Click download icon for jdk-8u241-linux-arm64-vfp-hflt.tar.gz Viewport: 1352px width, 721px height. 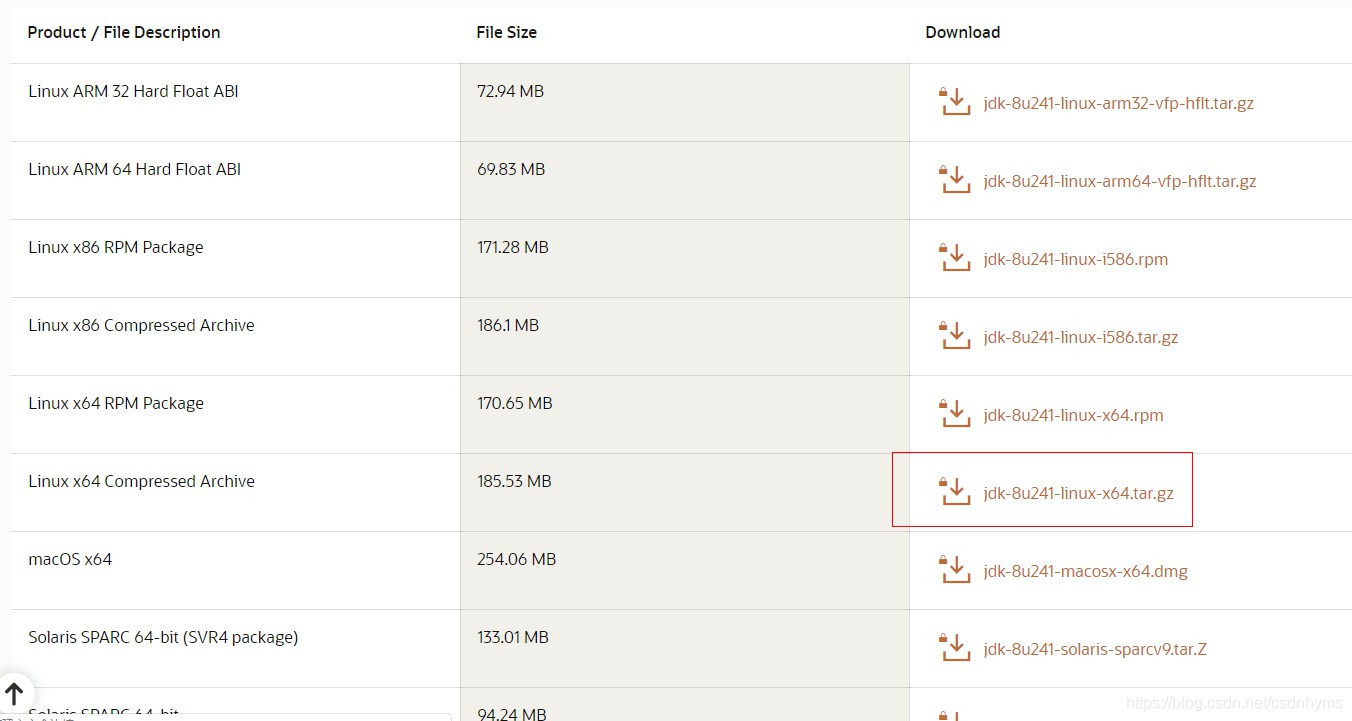point(955,180)
